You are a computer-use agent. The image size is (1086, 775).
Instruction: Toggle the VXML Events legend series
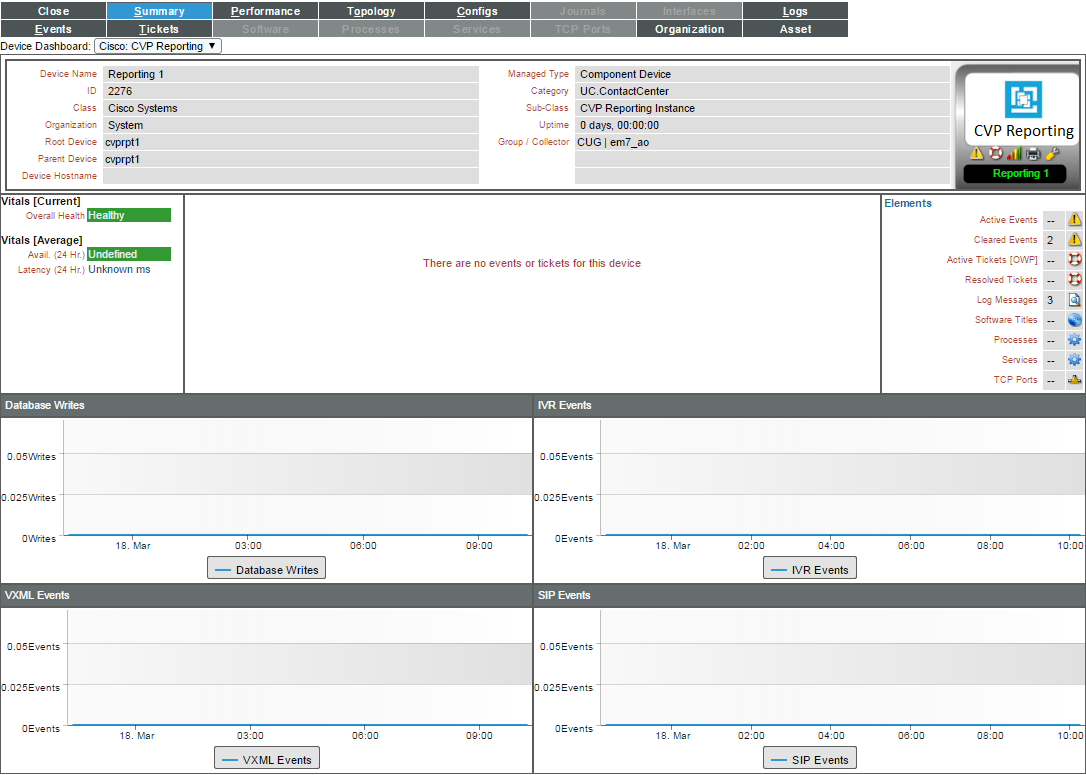point(267,759)
